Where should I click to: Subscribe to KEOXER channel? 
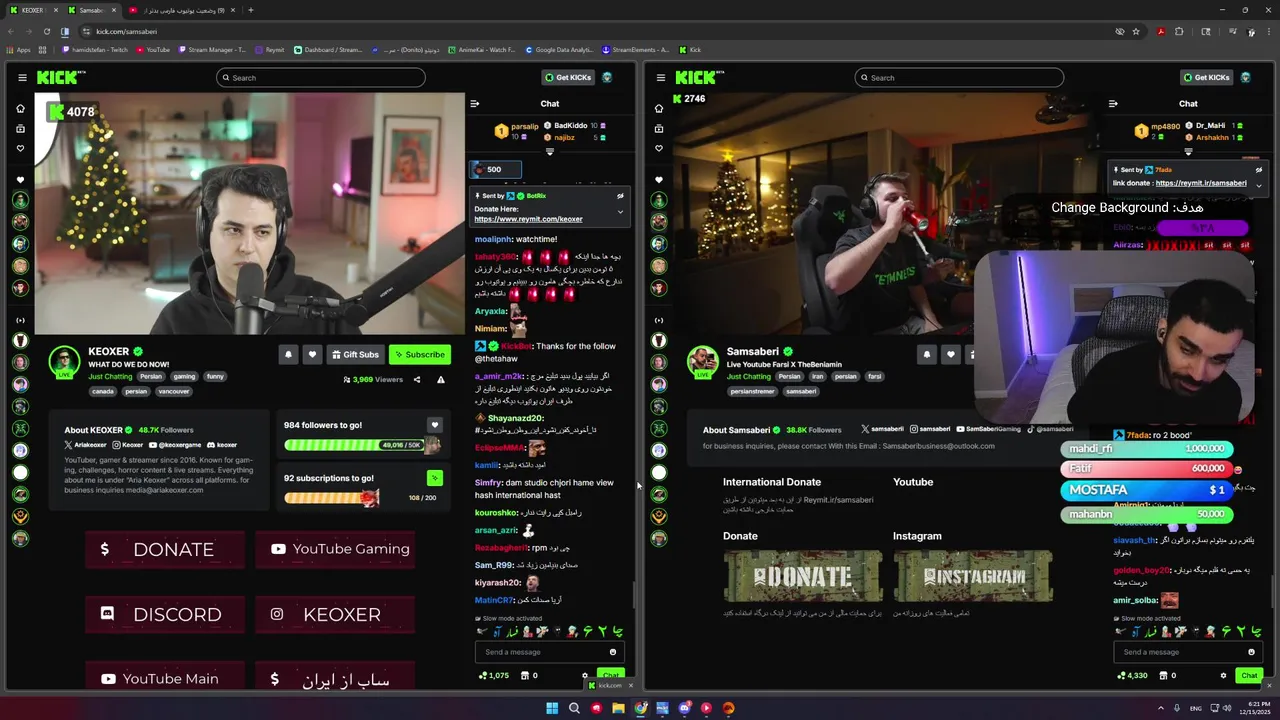point(419,354)
